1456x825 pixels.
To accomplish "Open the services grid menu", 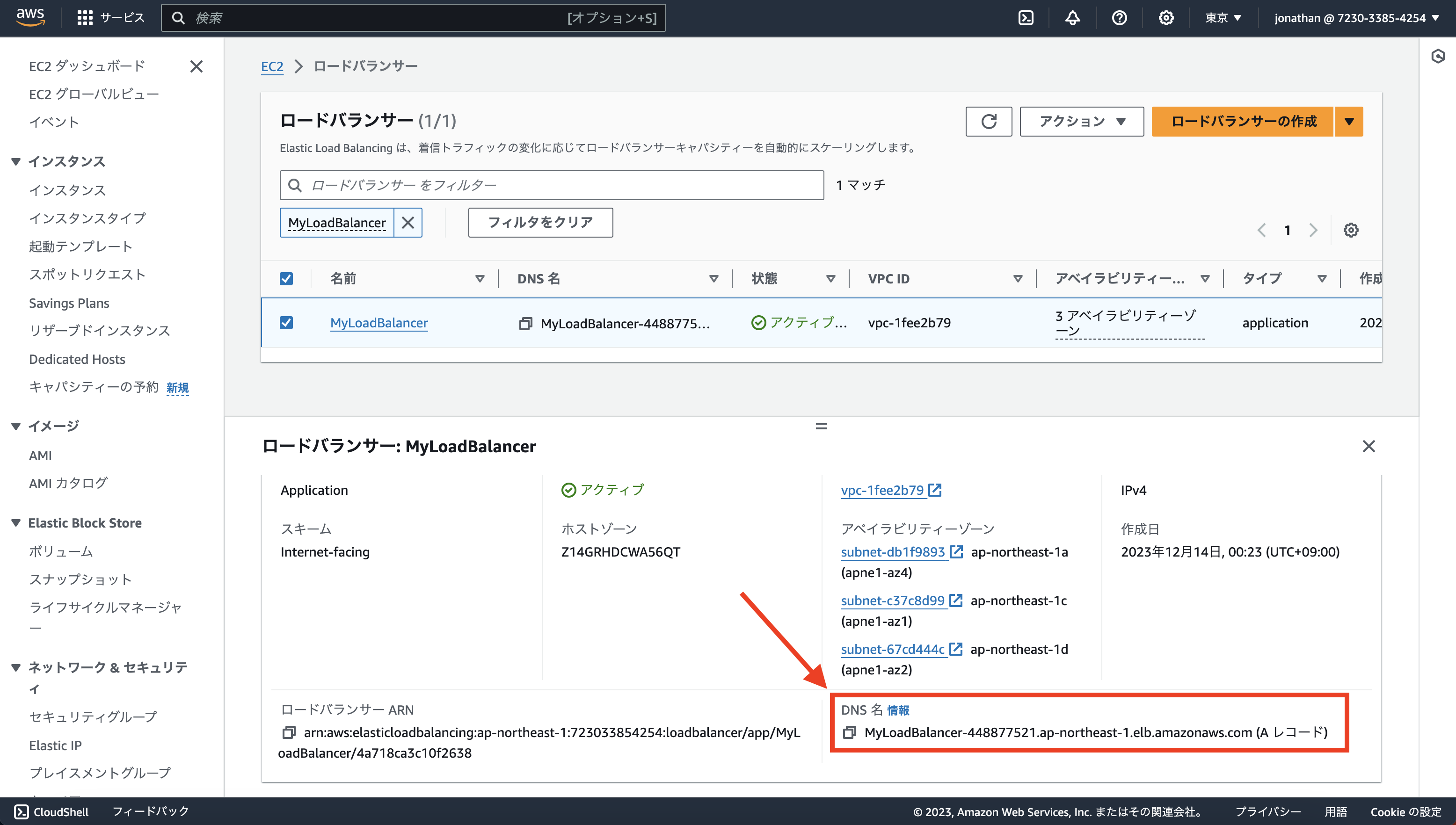I will (85, 18).
